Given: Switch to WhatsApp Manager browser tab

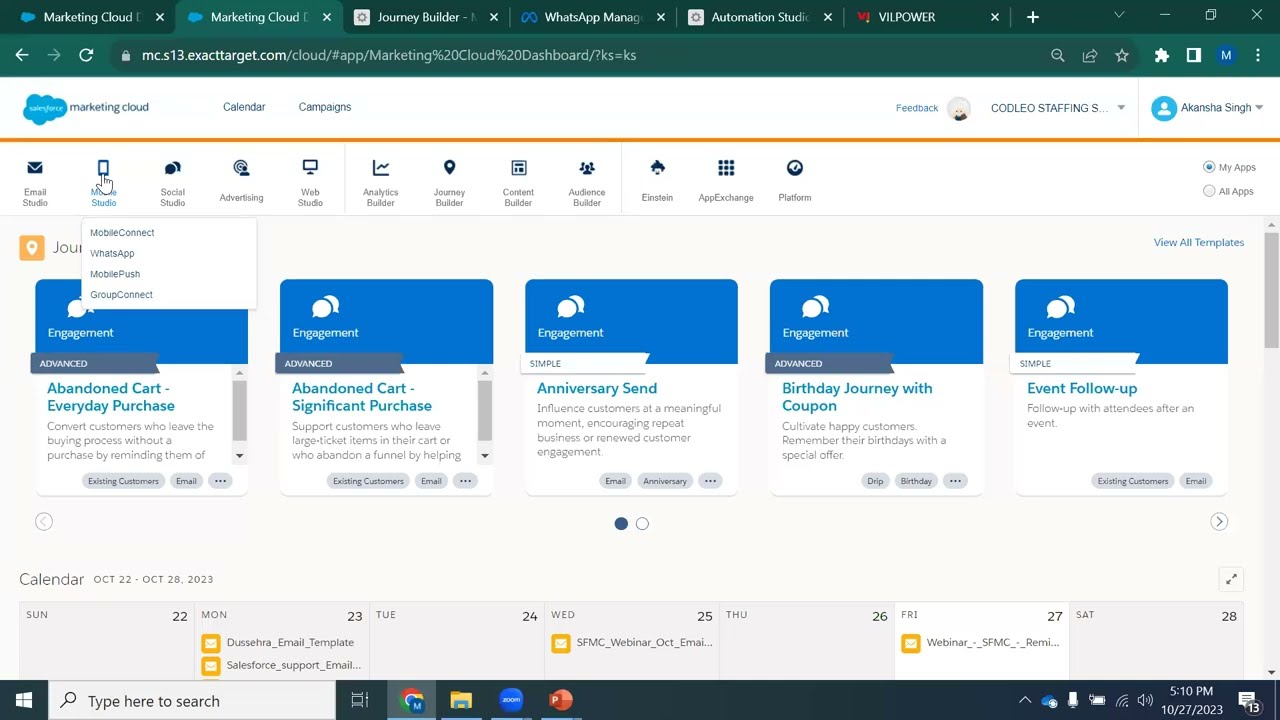Looking at the screenshot, I should point(591,17).
